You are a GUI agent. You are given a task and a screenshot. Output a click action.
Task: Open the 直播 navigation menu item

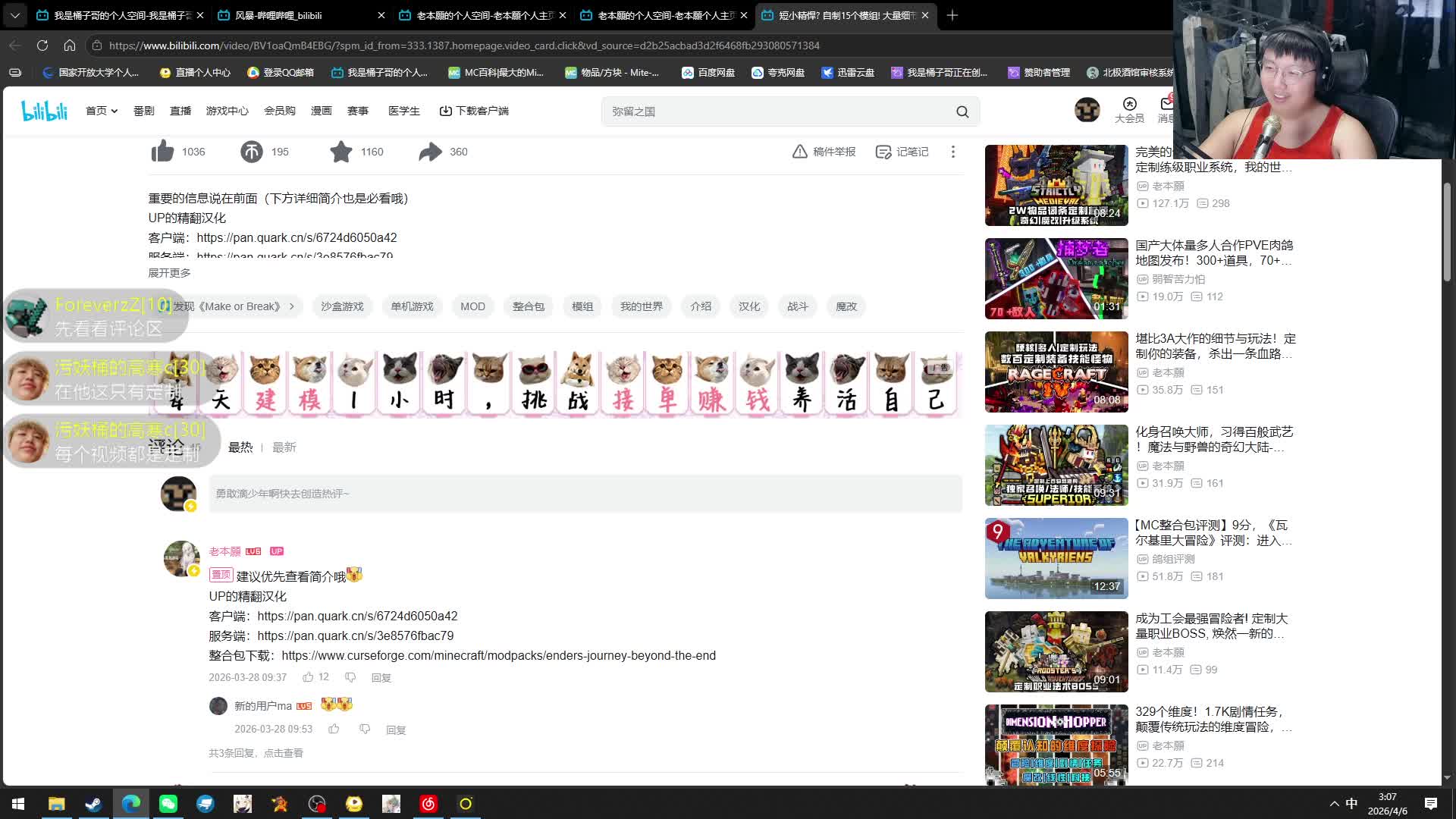pos(180,111)
